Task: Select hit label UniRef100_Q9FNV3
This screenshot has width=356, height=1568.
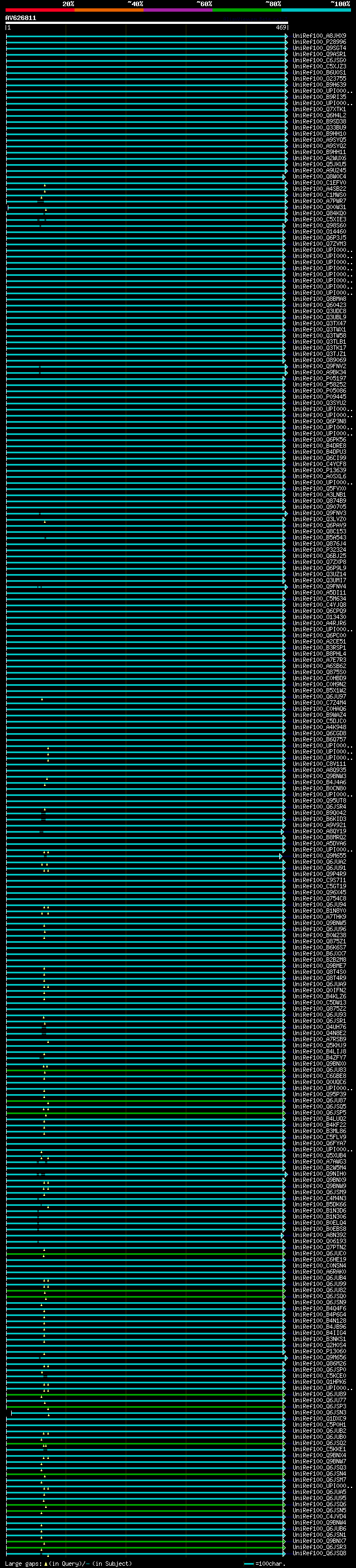Action: point(319,513)
